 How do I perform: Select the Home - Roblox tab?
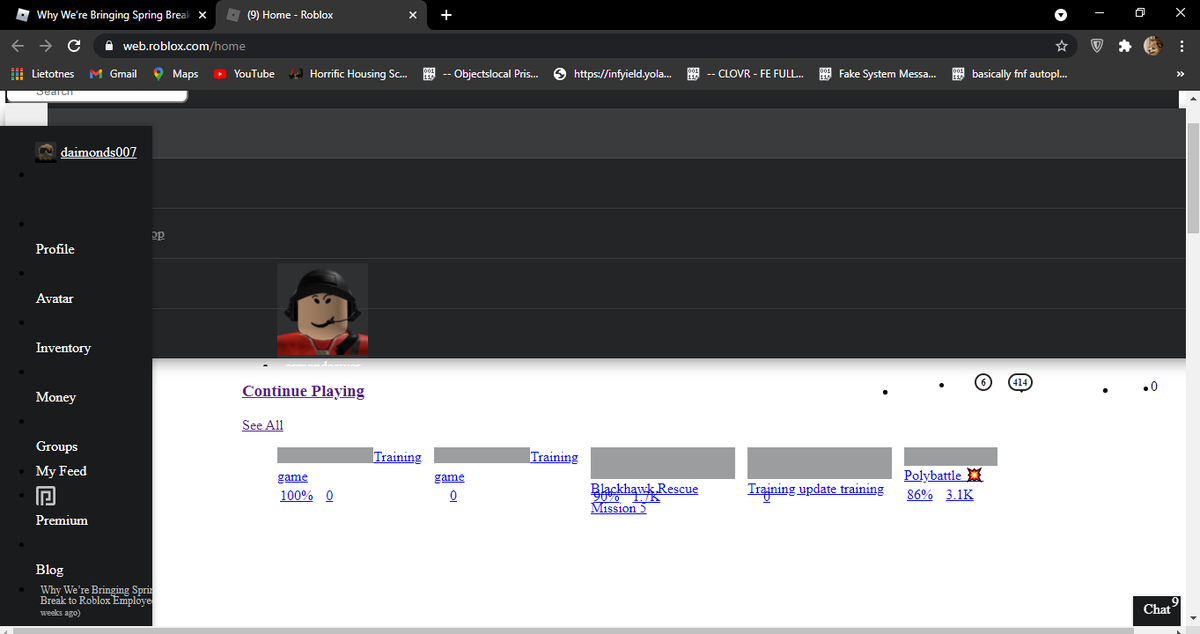tap(319, 15)
